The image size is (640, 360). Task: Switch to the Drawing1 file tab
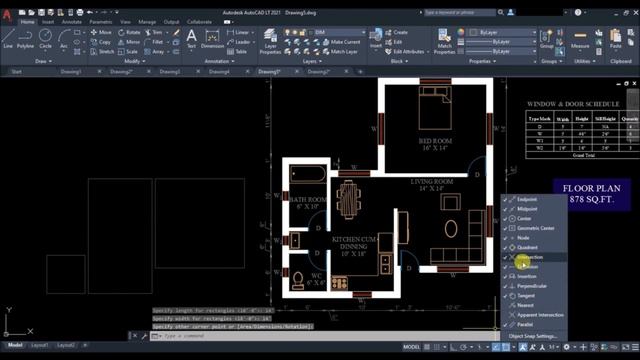click(71, 71)
